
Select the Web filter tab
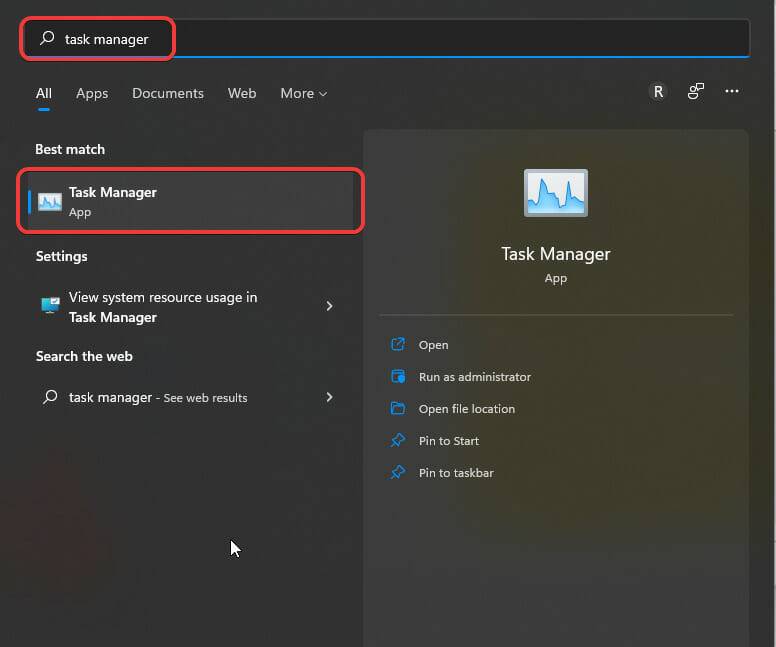pyautogui.click(x=242, y=93)
